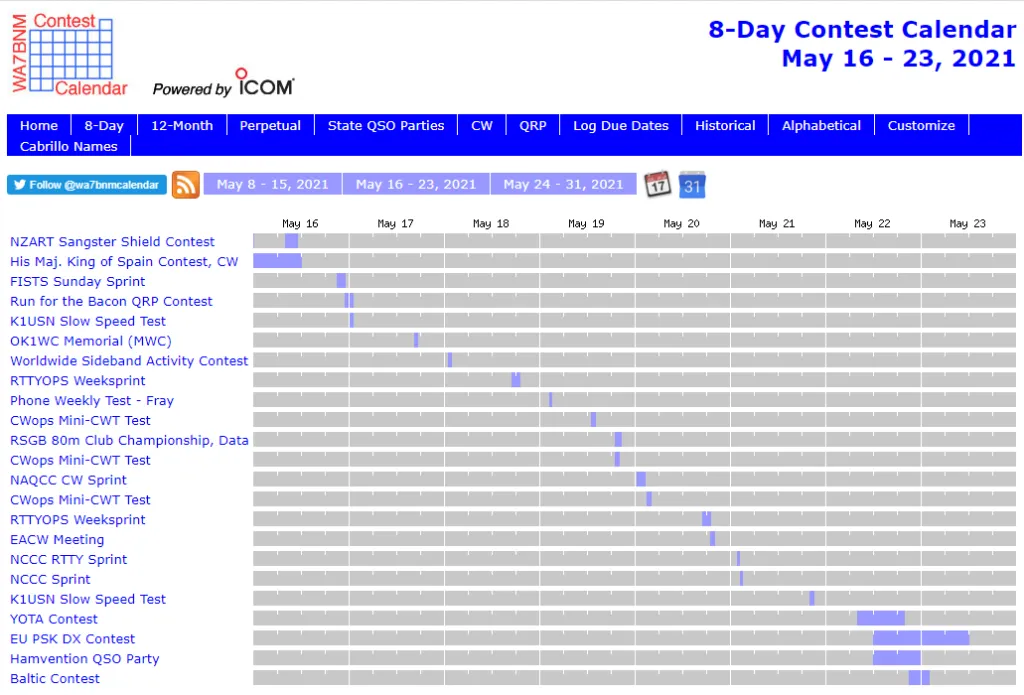Click EU PSK DX Contest timeline bar
Image resolution: width=1024 pixels, height=695 pixels.
[x=920, y=638]
